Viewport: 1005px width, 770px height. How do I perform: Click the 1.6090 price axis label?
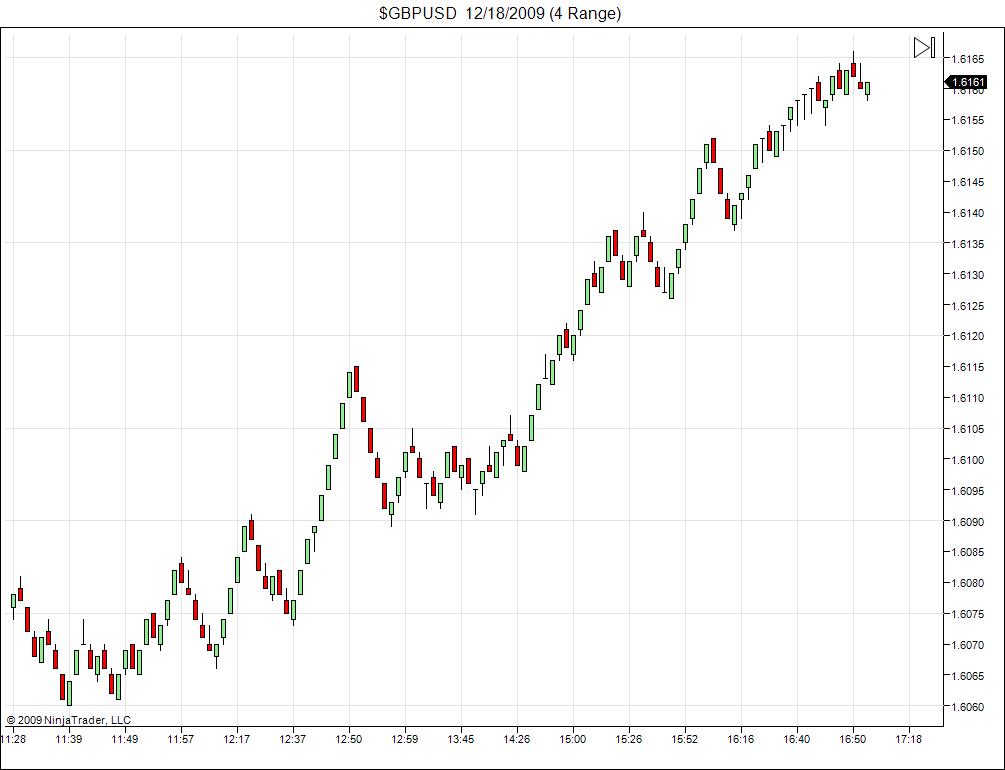point(967,522)
